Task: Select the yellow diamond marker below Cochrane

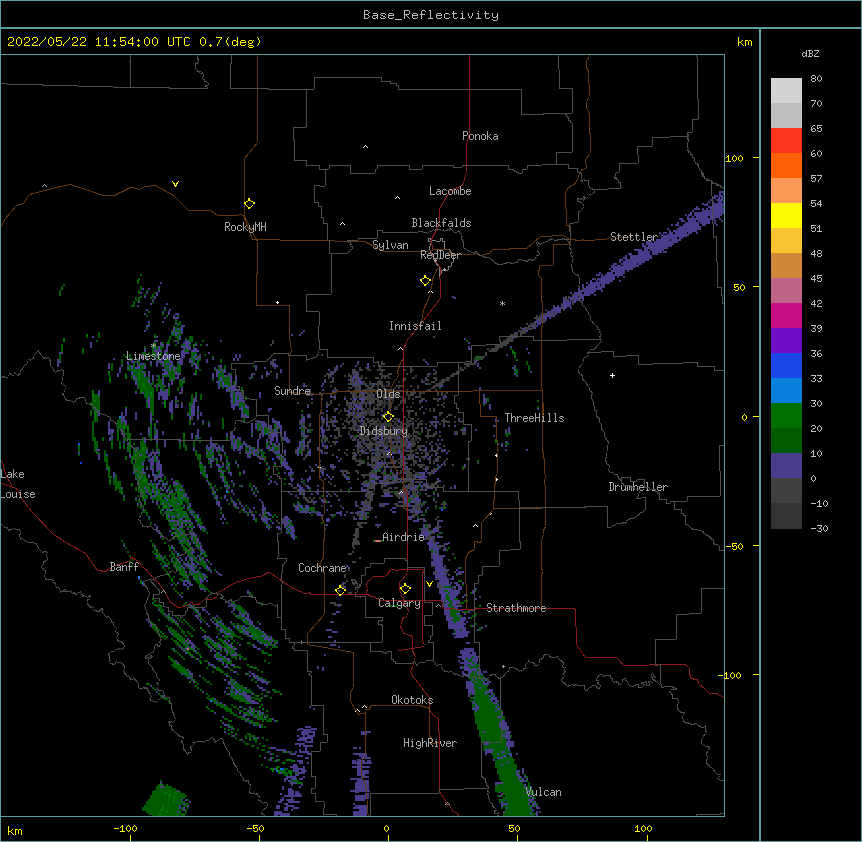Action: [x=340, y=590]
